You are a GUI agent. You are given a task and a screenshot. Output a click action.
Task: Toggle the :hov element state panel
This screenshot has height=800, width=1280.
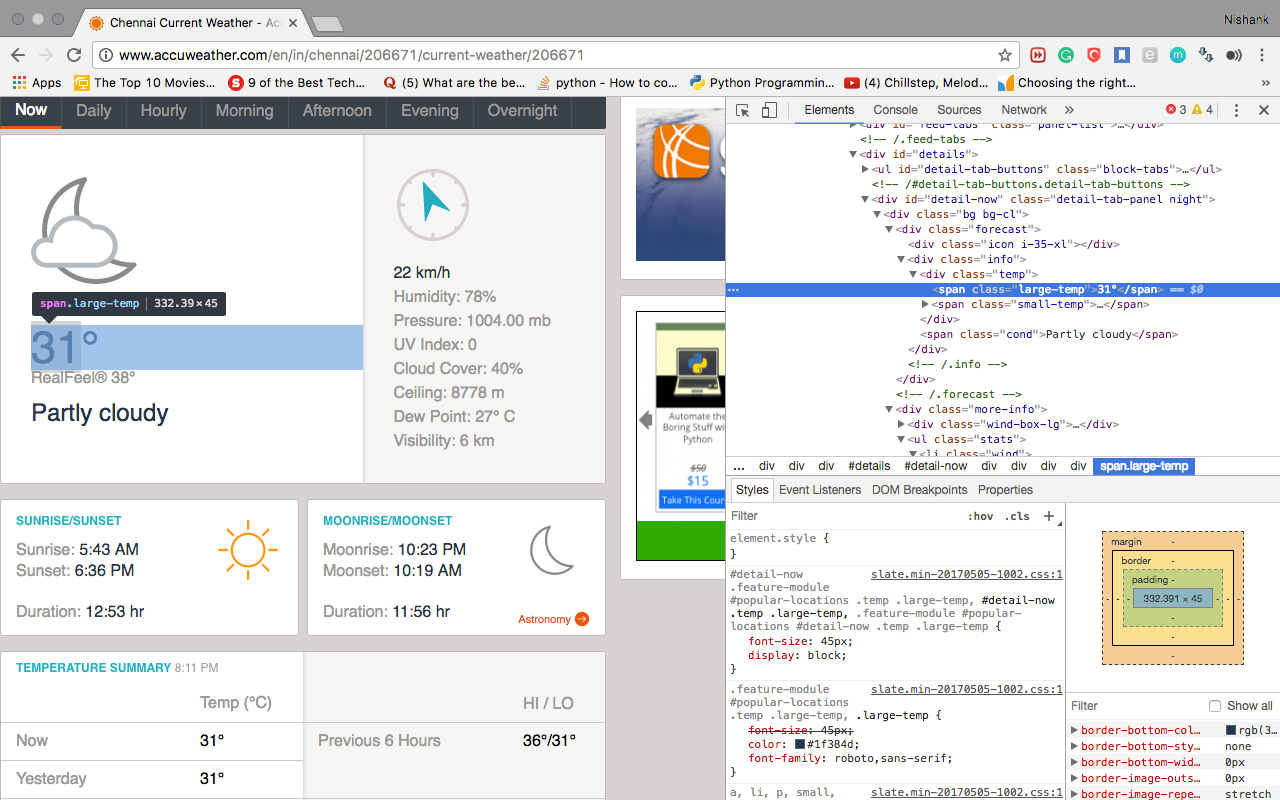click(981, 516)
